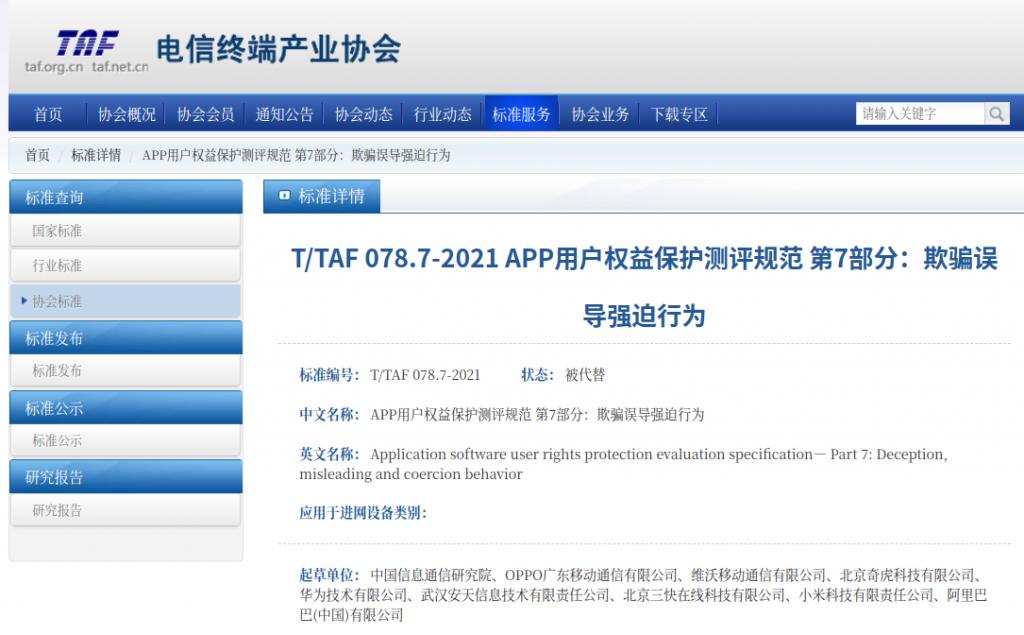Click the 状态 label
Image resolution: width=1024 pixels, height=635 pixels.
coord(537,375)
